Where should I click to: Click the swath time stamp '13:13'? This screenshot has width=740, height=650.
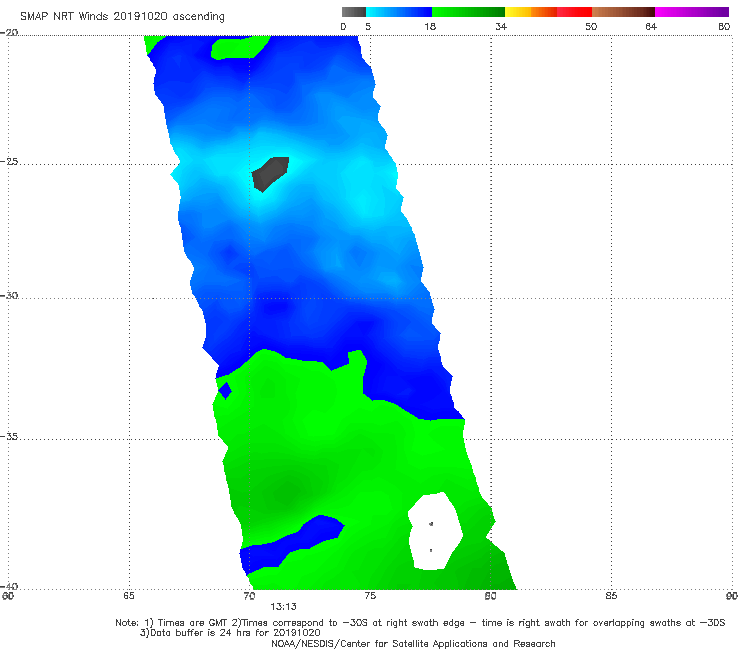(283, 607)
